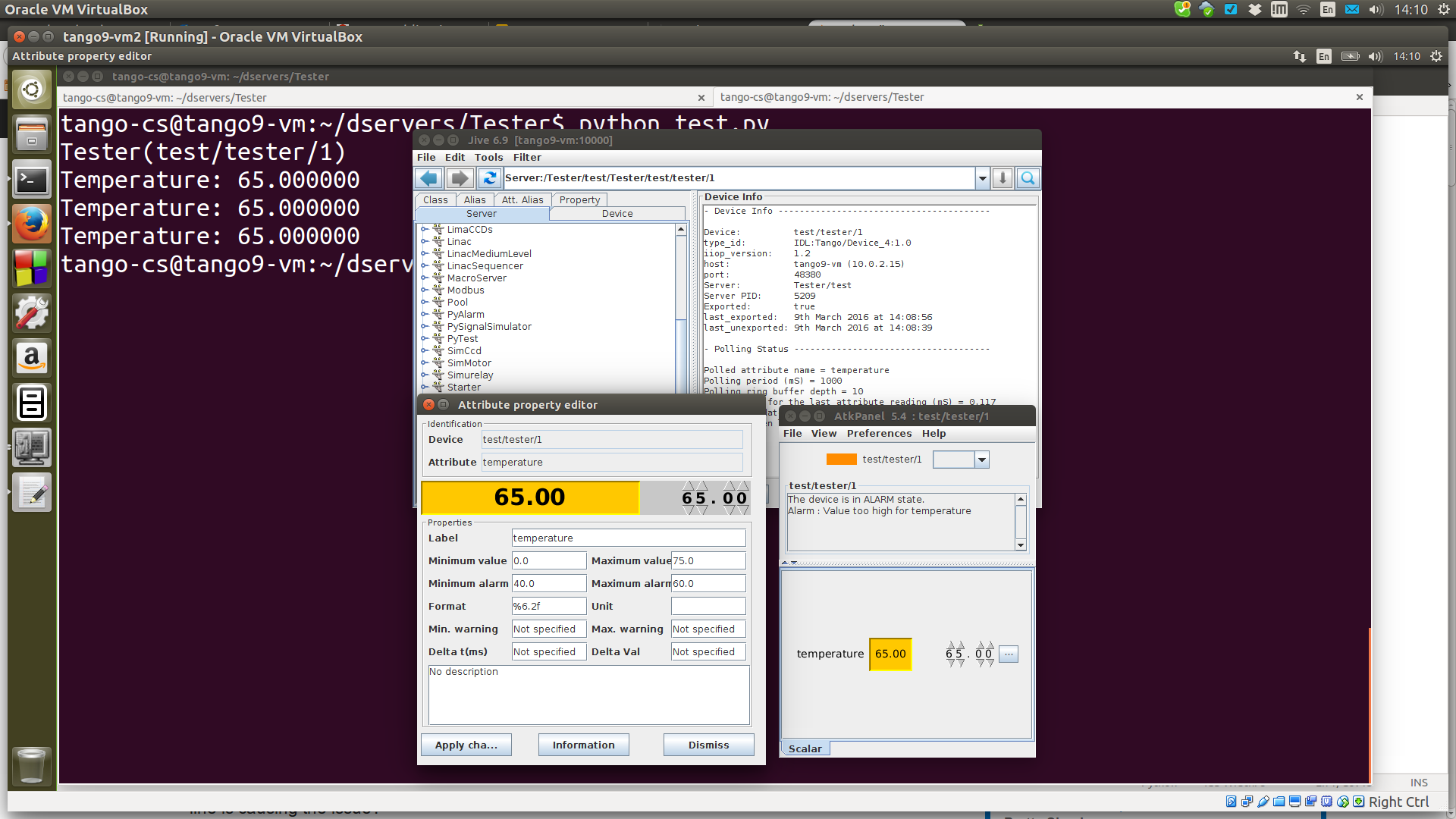1456x819 pixels.
Task: Open the Jive path history dropdown
Action: point(982,178)
